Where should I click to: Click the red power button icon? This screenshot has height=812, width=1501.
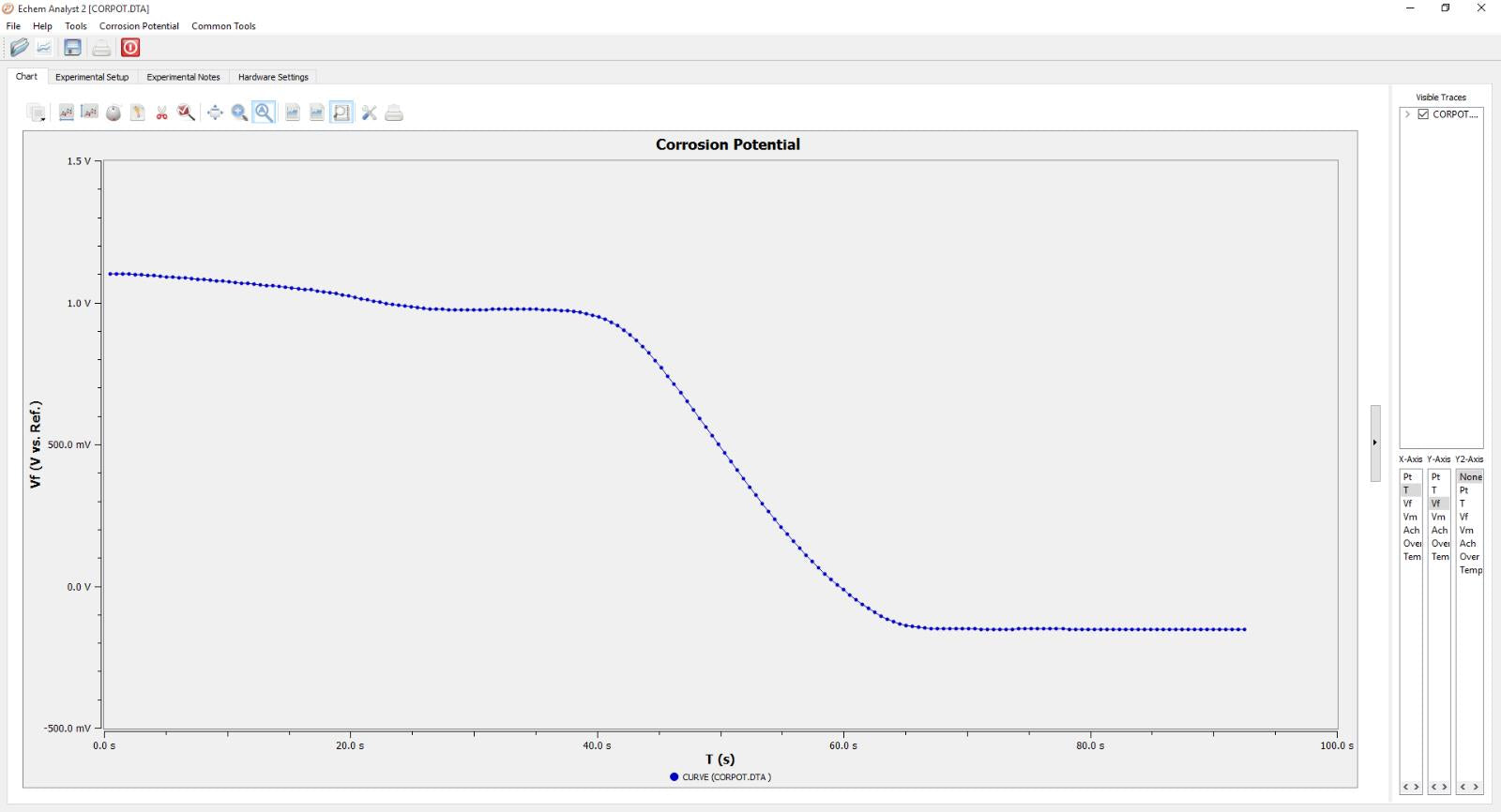tap(130, 48)
